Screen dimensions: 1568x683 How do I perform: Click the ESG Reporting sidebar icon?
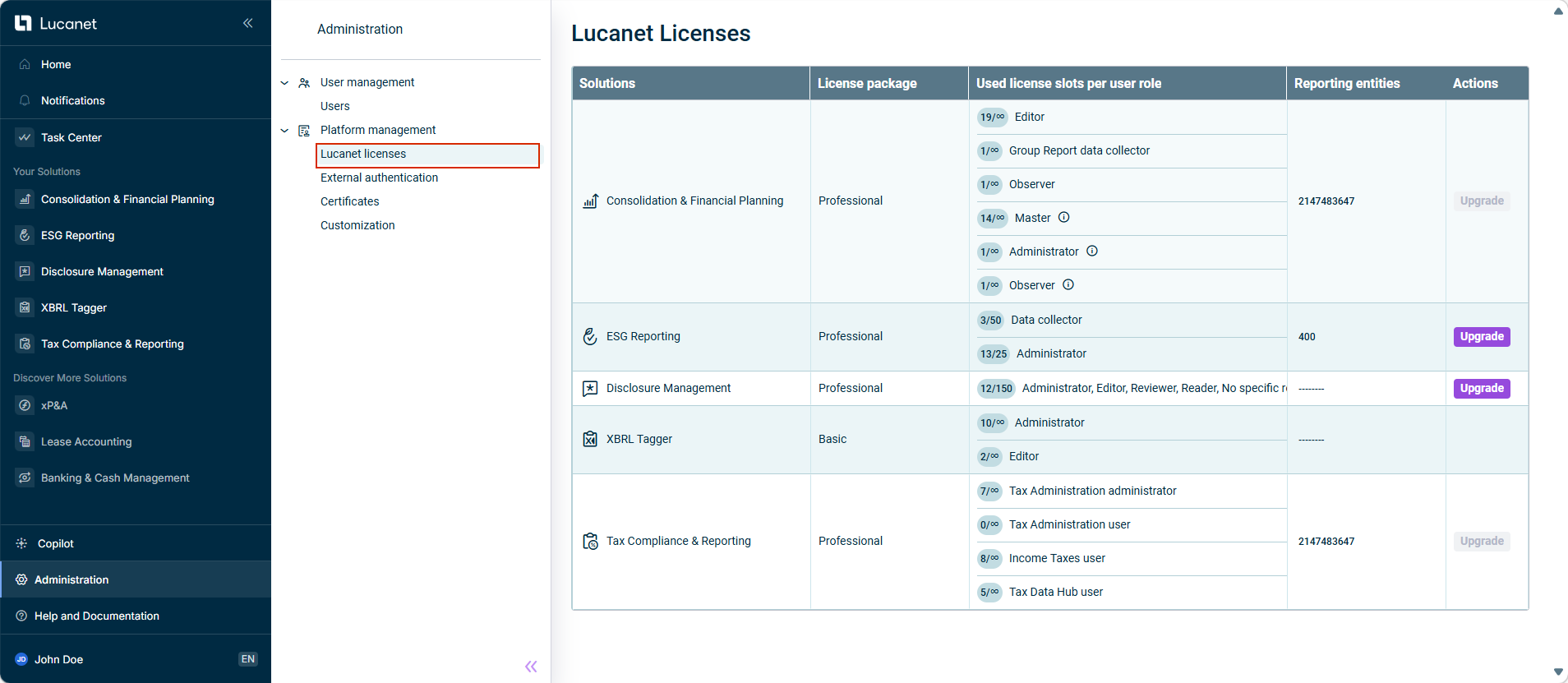25,235
